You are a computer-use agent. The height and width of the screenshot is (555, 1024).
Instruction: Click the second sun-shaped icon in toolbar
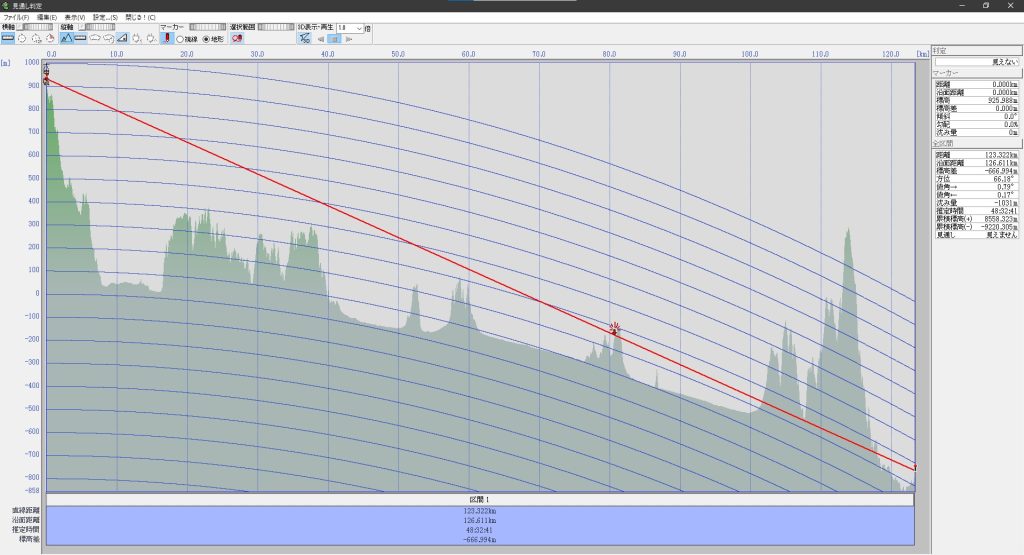[151, 39]
